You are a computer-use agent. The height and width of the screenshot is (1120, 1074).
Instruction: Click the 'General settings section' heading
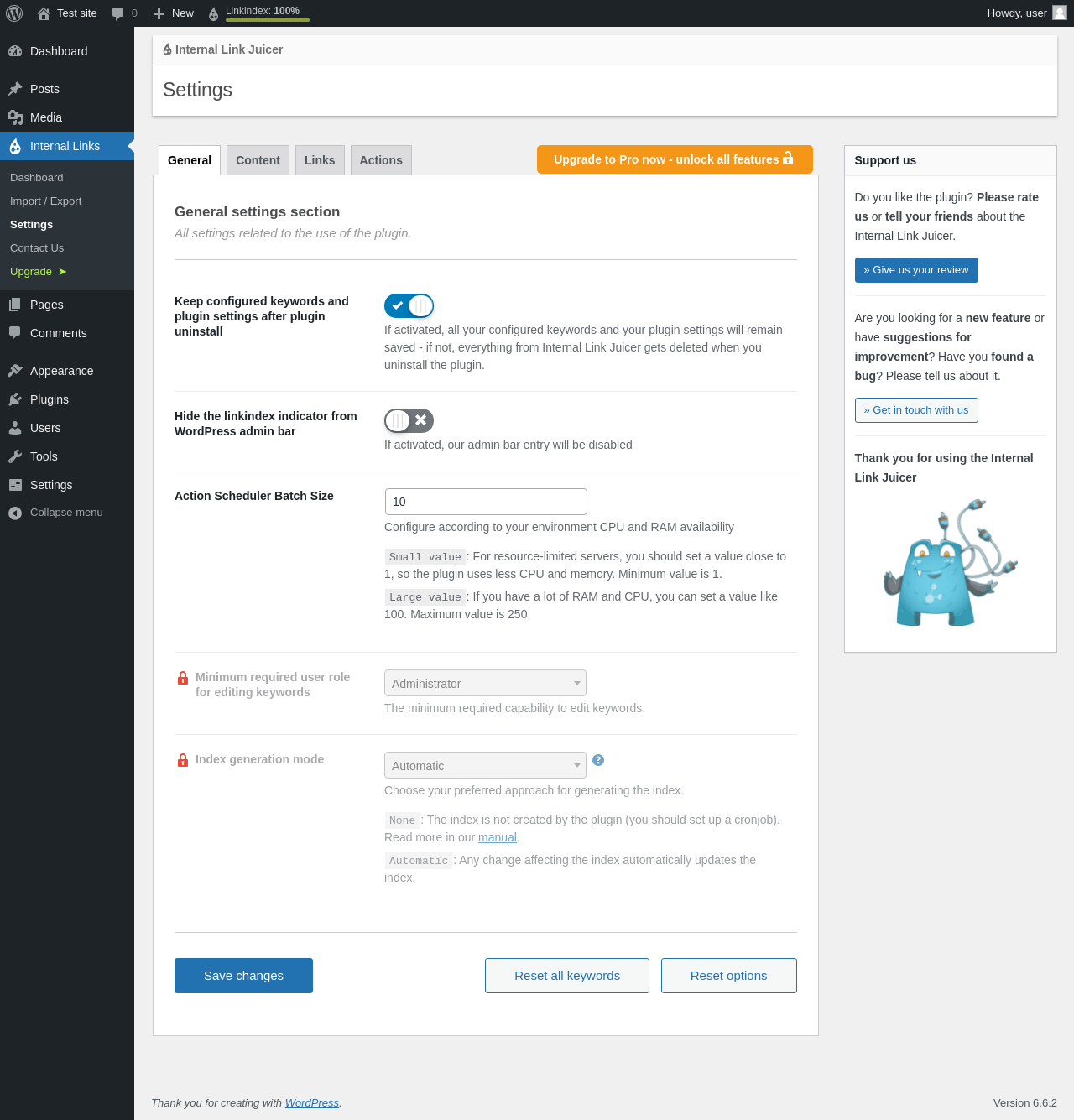click(257, 212)
